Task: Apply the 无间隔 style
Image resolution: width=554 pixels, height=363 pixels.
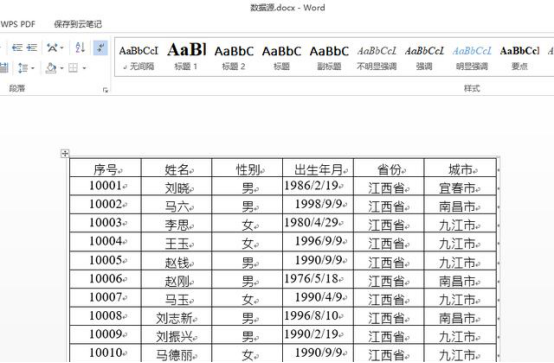Action: point(138,57)
